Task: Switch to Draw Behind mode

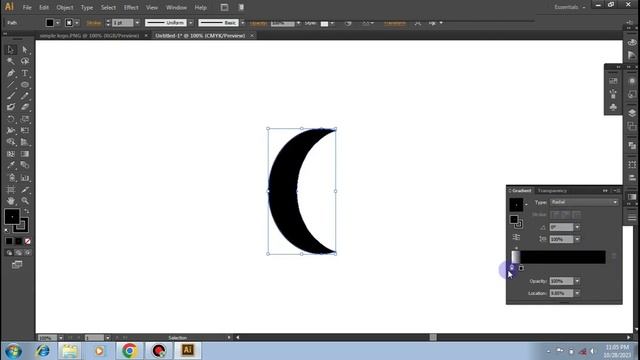Action: [x=18, y=253]
